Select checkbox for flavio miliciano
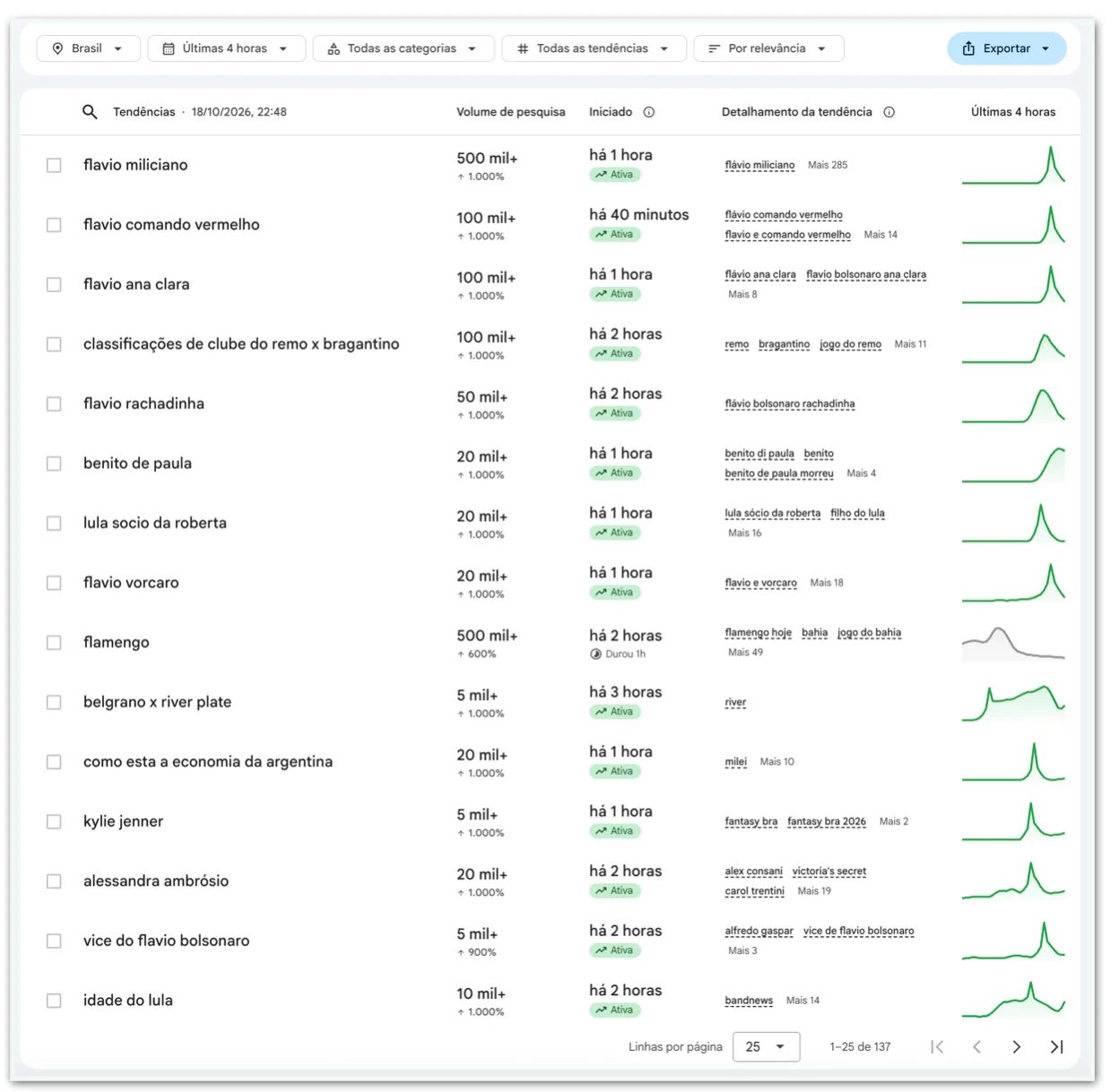The width and height of the screenshot is (1110, 1092). pos(54,165)
